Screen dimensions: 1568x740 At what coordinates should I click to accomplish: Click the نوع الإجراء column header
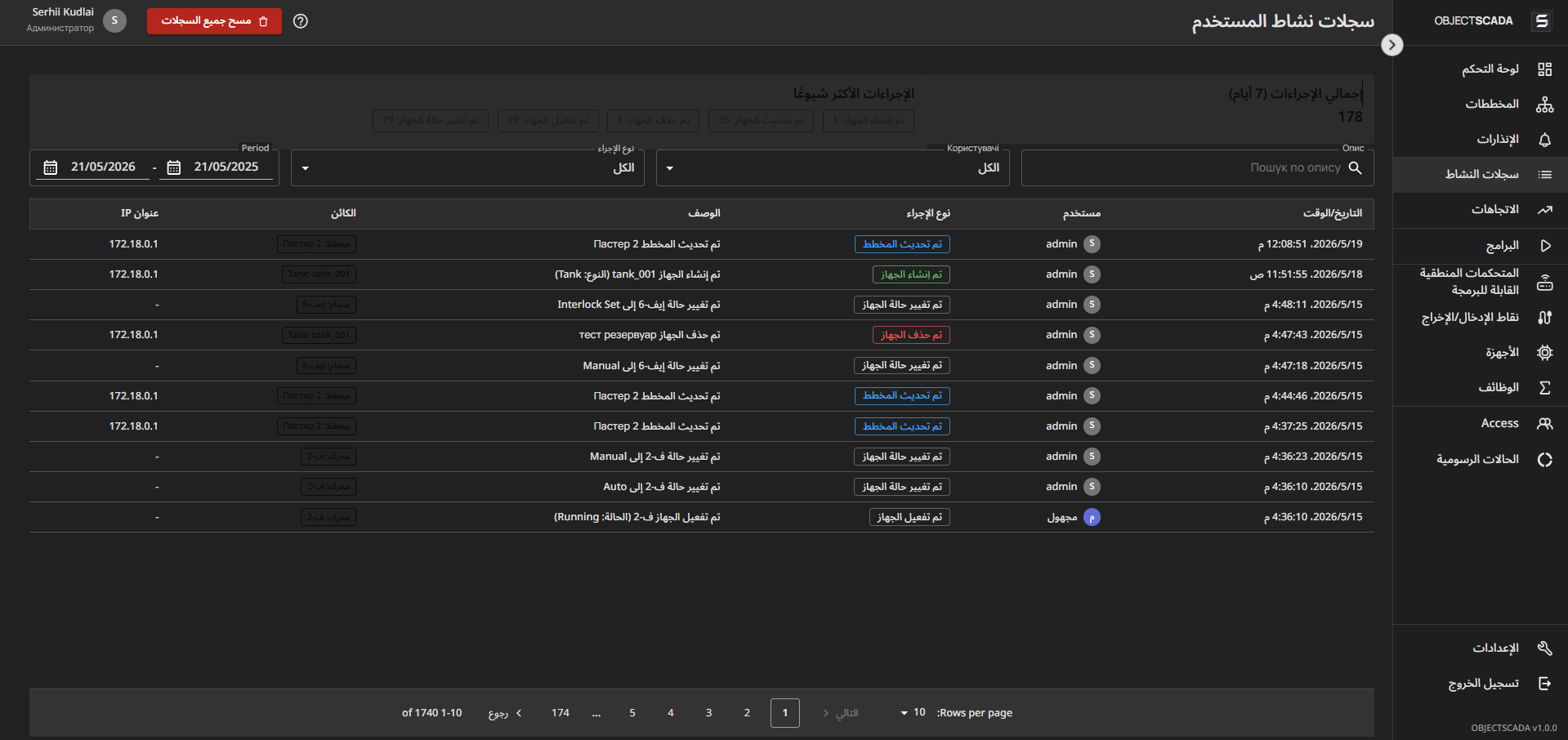pyautogui.click(x=928, y=213)
